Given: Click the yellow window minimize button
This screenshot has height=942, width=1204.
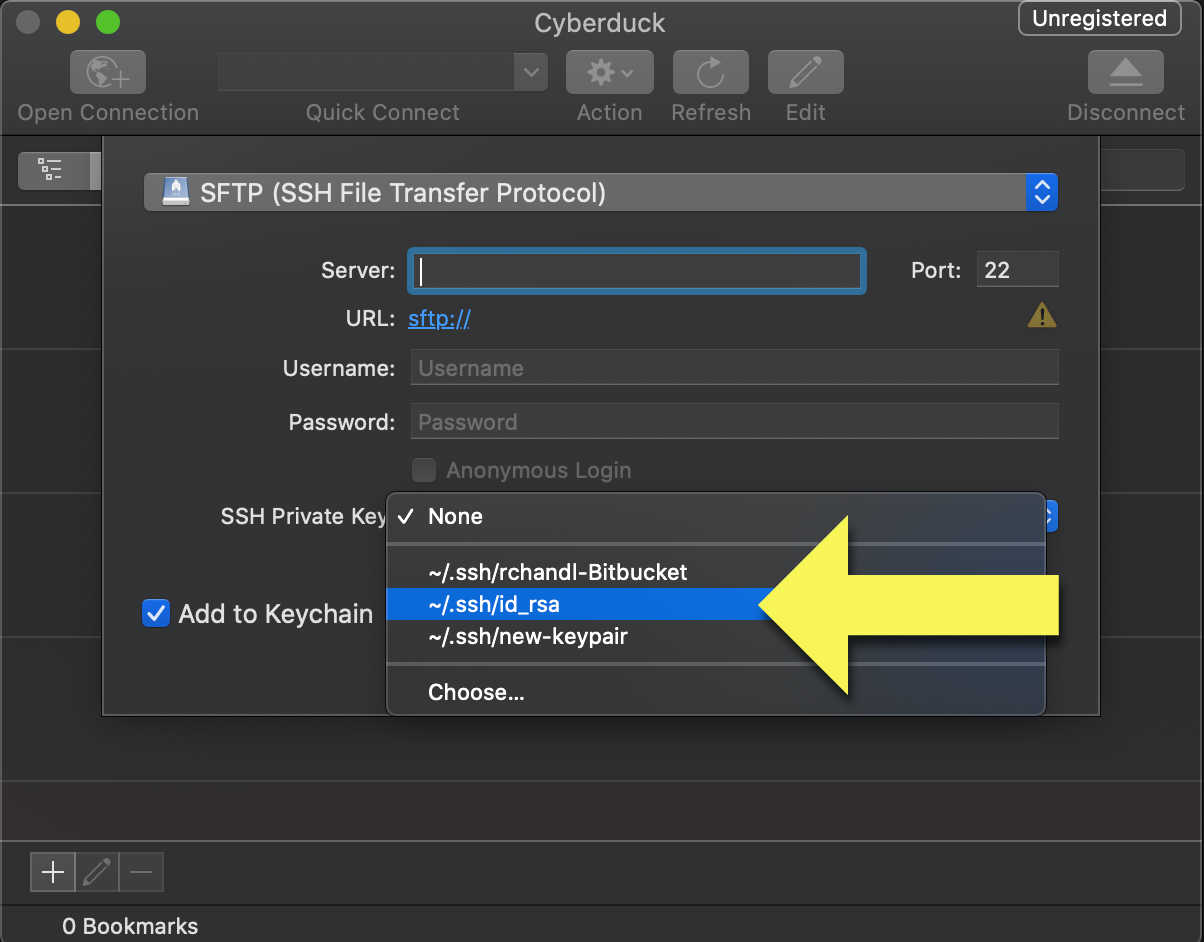Looking at the screenshot, I should click(x=68, y=22).
